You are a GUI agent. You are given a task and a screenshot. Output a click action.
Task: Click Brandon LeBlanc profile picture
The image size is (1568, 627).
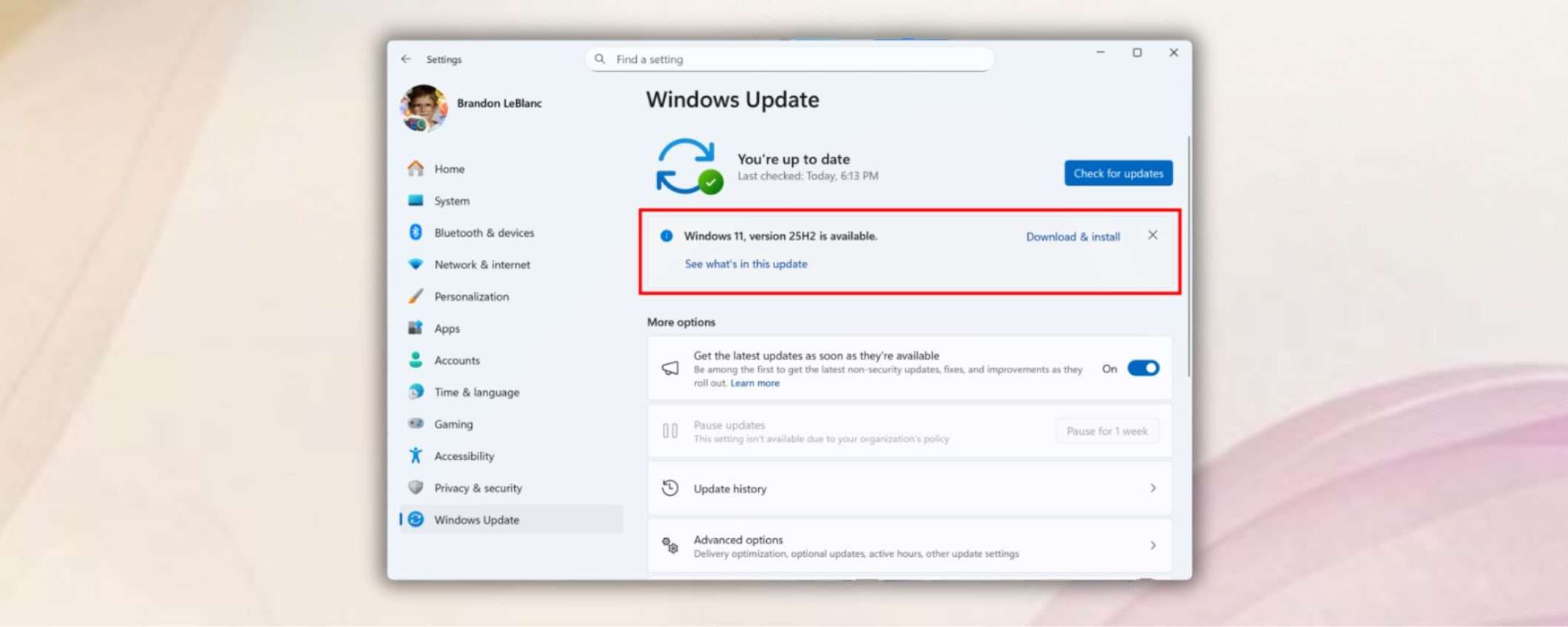click(424, 108)
